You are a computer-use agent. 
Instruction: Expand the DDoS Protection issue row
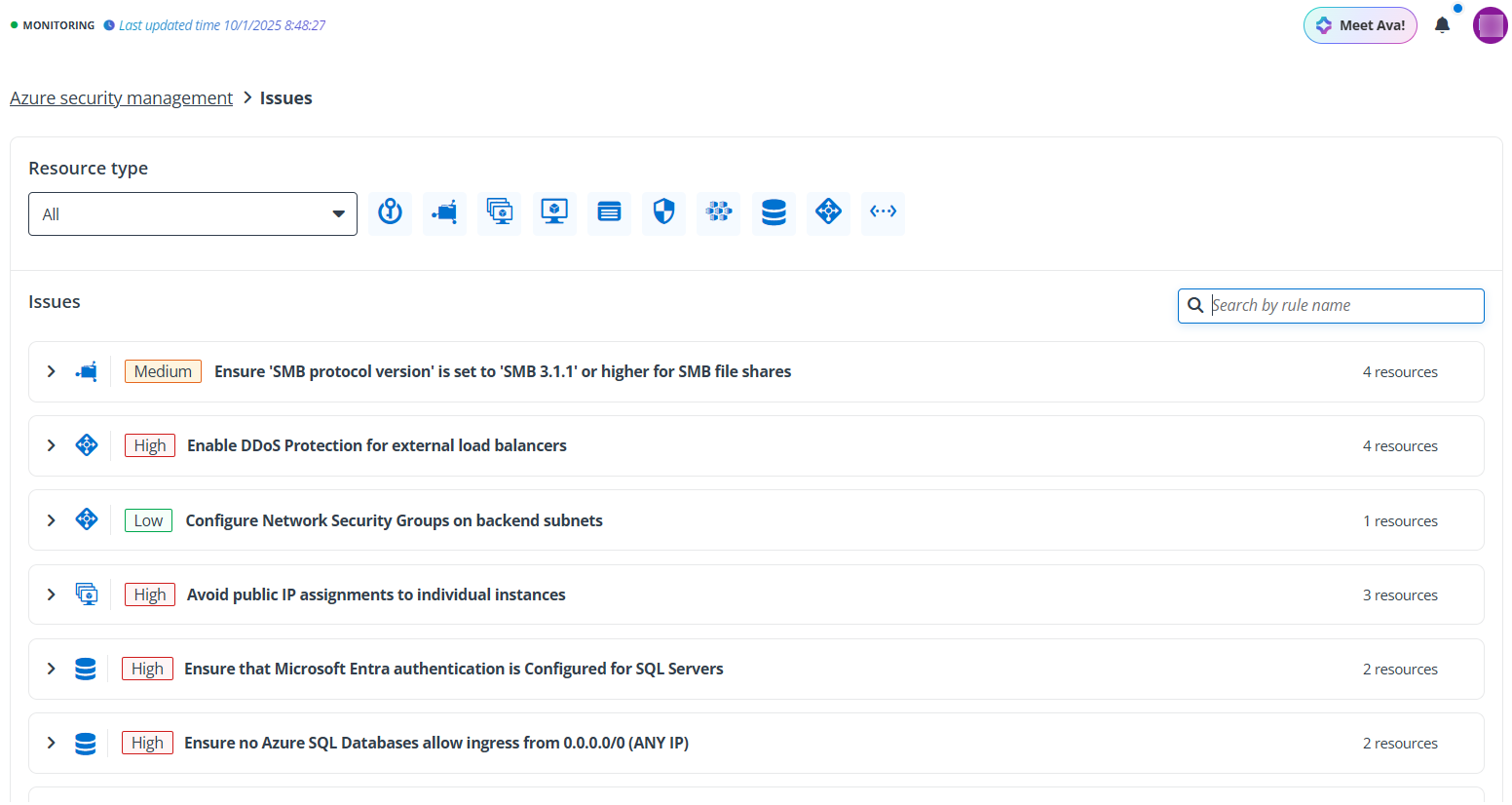52,445
